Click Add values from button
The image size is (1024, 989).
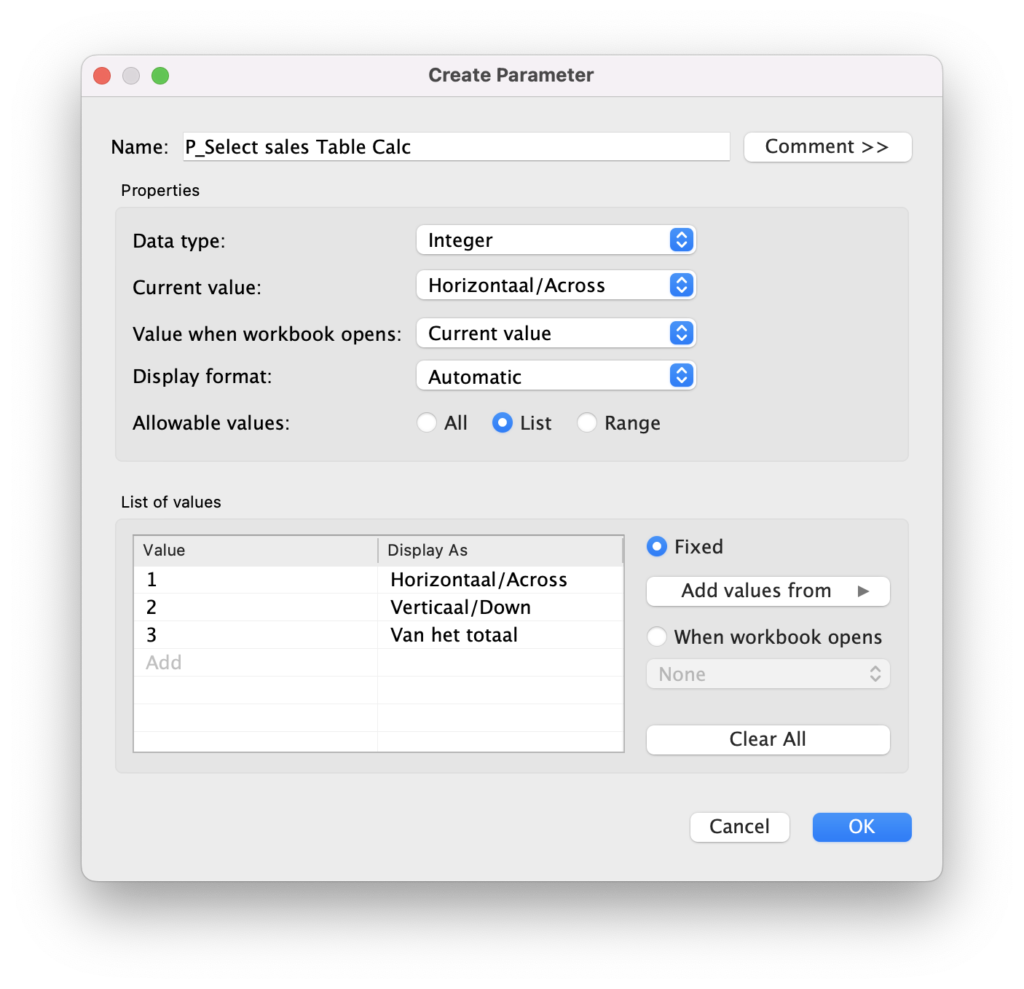[767, 591]
